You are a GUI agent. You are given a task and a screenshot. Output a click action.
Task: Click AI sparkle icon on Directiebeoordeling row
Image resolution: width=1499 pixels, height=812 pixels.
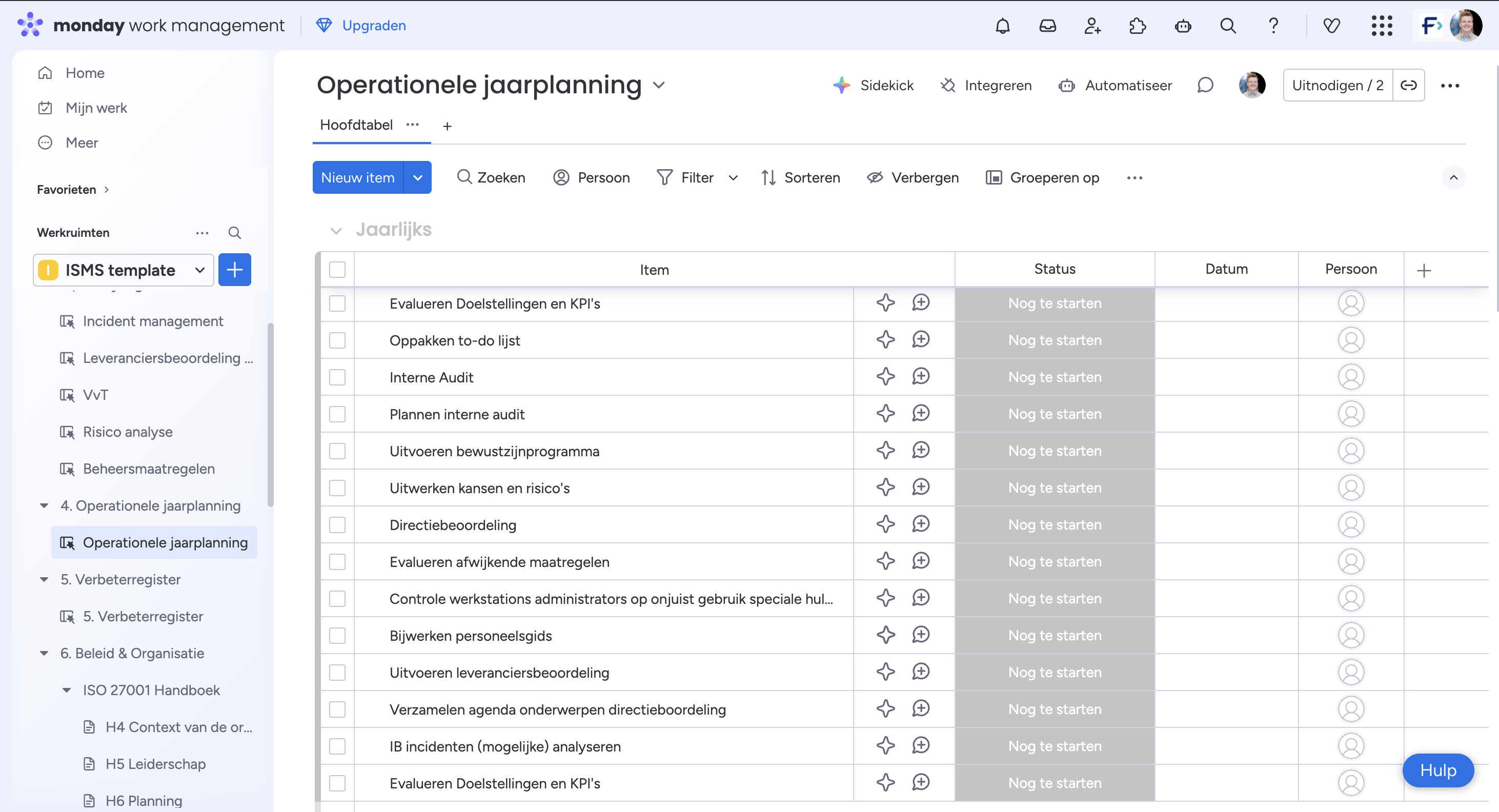tap(886, 524)
